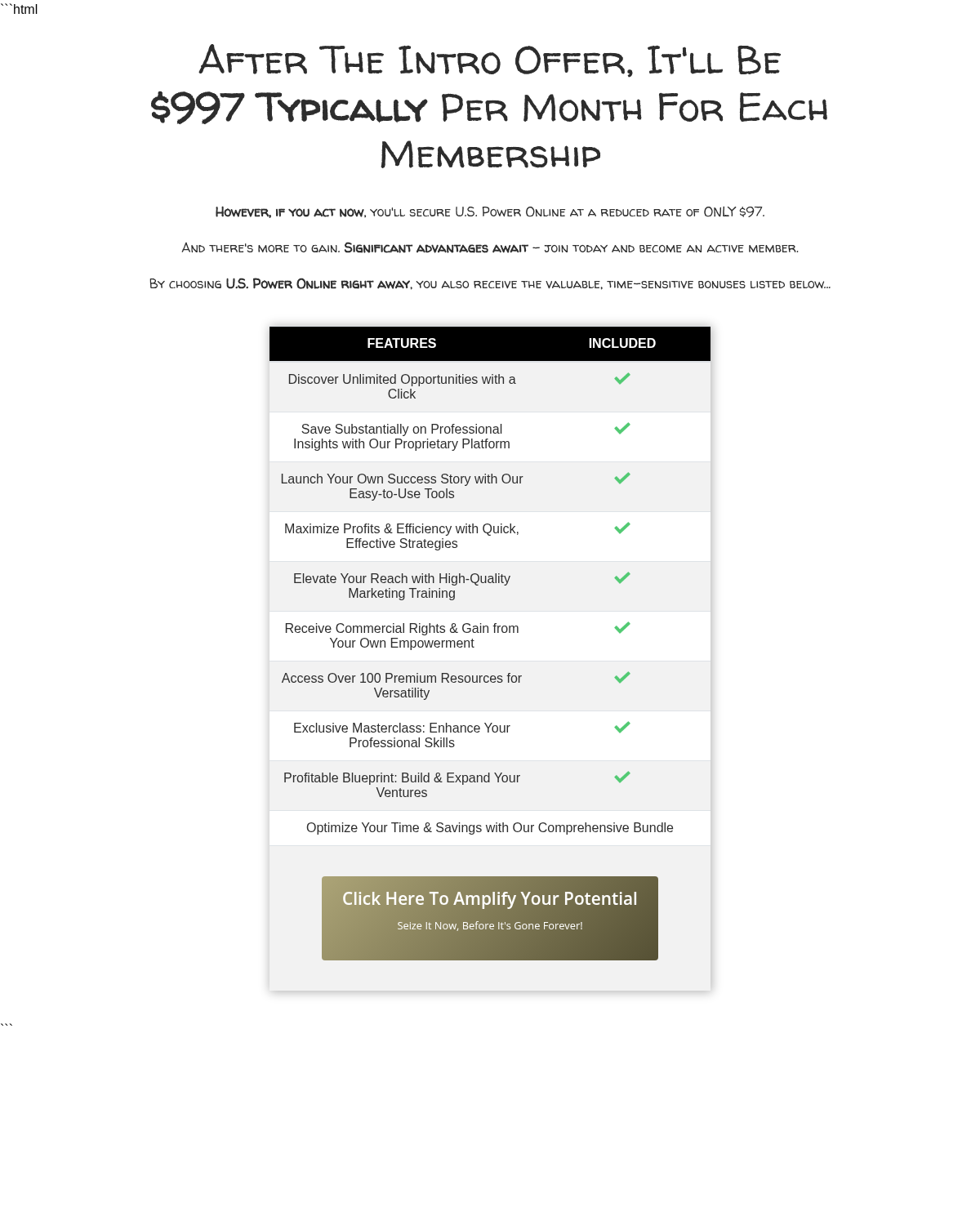Screen dimensions: 980x1225
Task: Click checkmark beside Receive Commercial Rights row
Action: coord(622,628)
